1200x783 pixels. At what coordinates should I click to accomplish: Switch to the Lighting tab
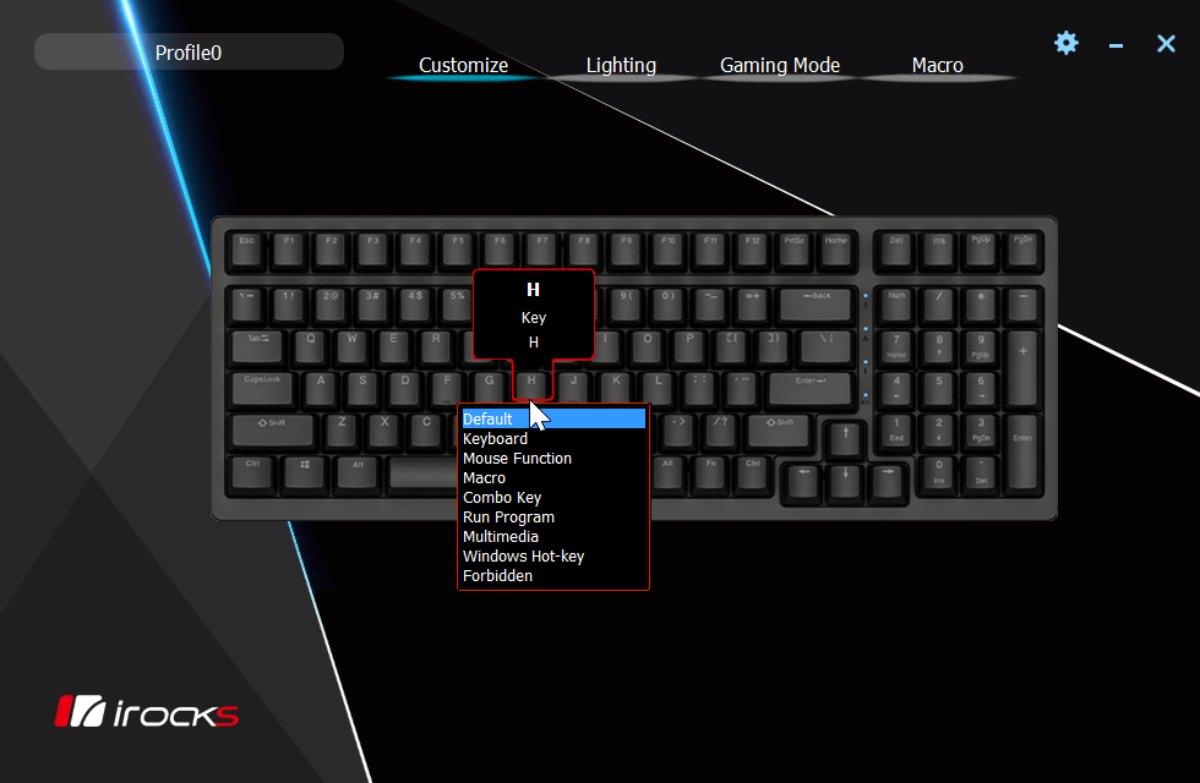621,65
